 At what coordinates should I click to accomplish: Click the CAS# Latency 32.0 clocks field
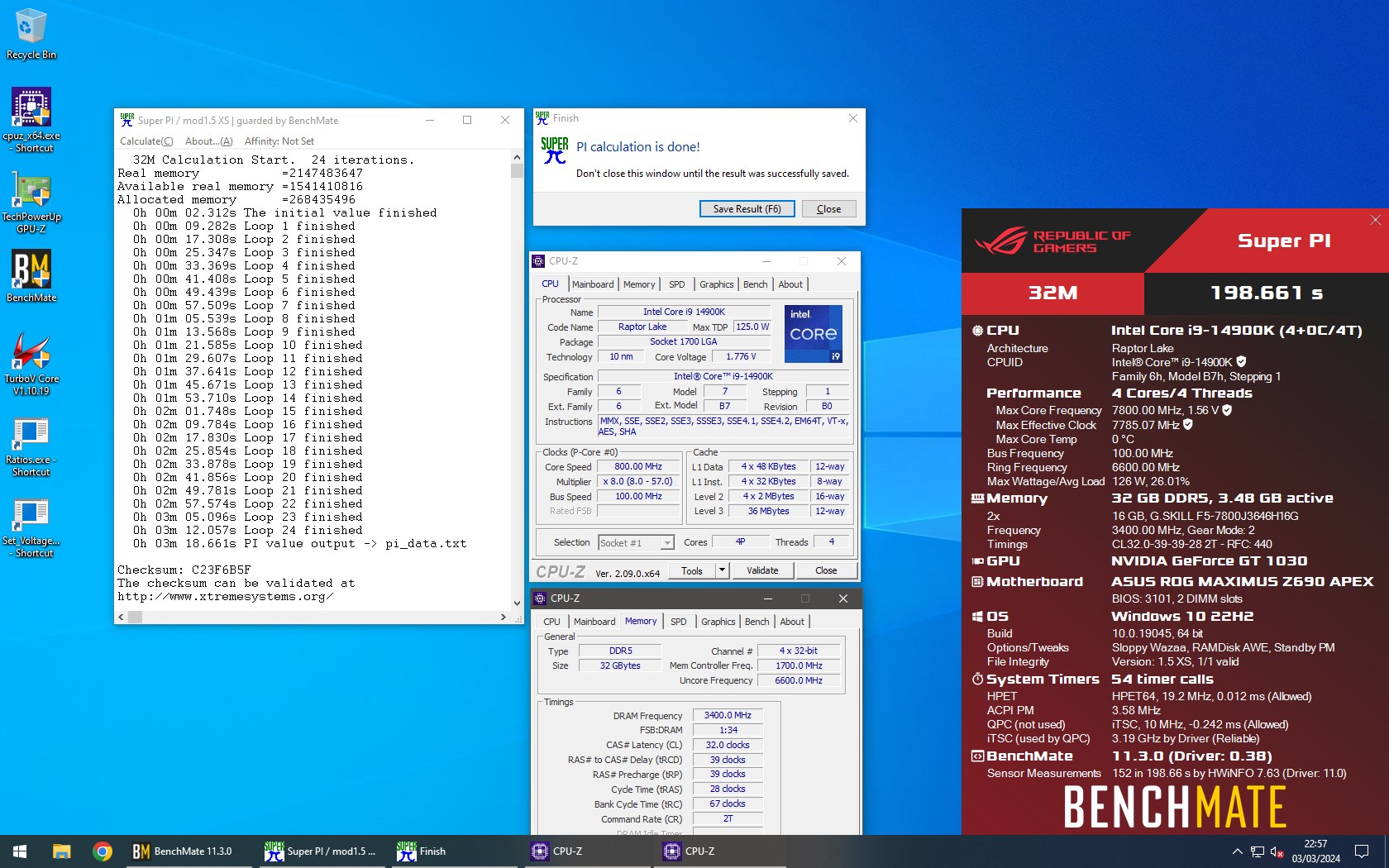[728, 745]
